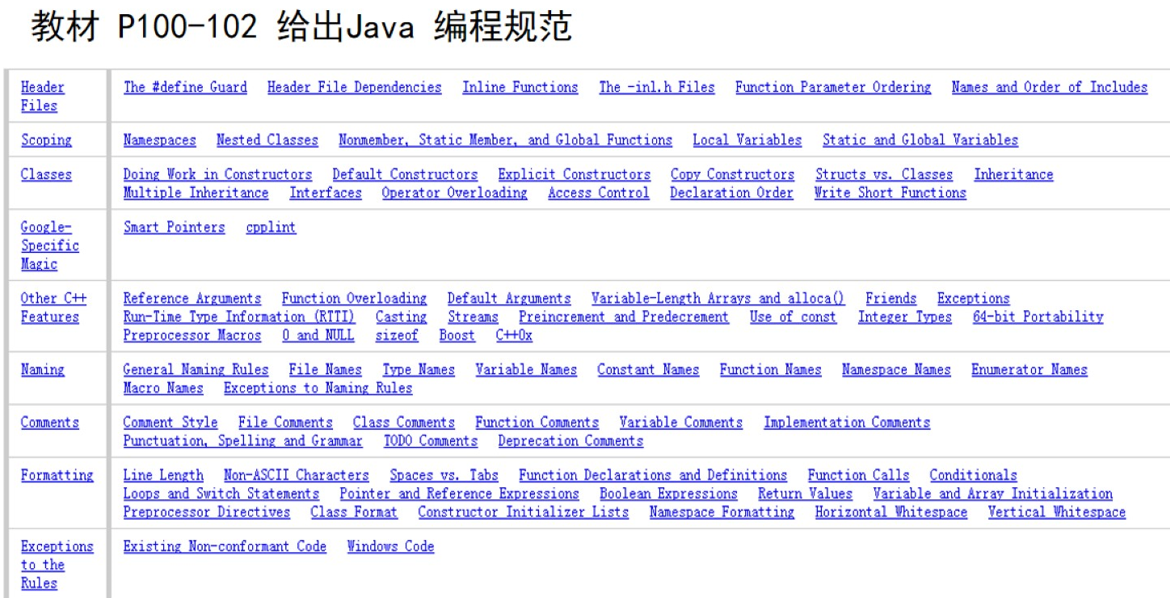Open the Access Control link

598,193
